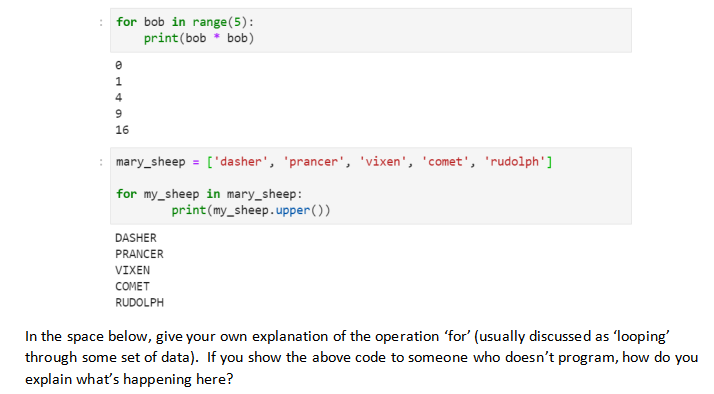The image size is (714, 394).
Task: Click the 'vixen' string in the list
Action: pyautogui.click(x=383, y=162)
